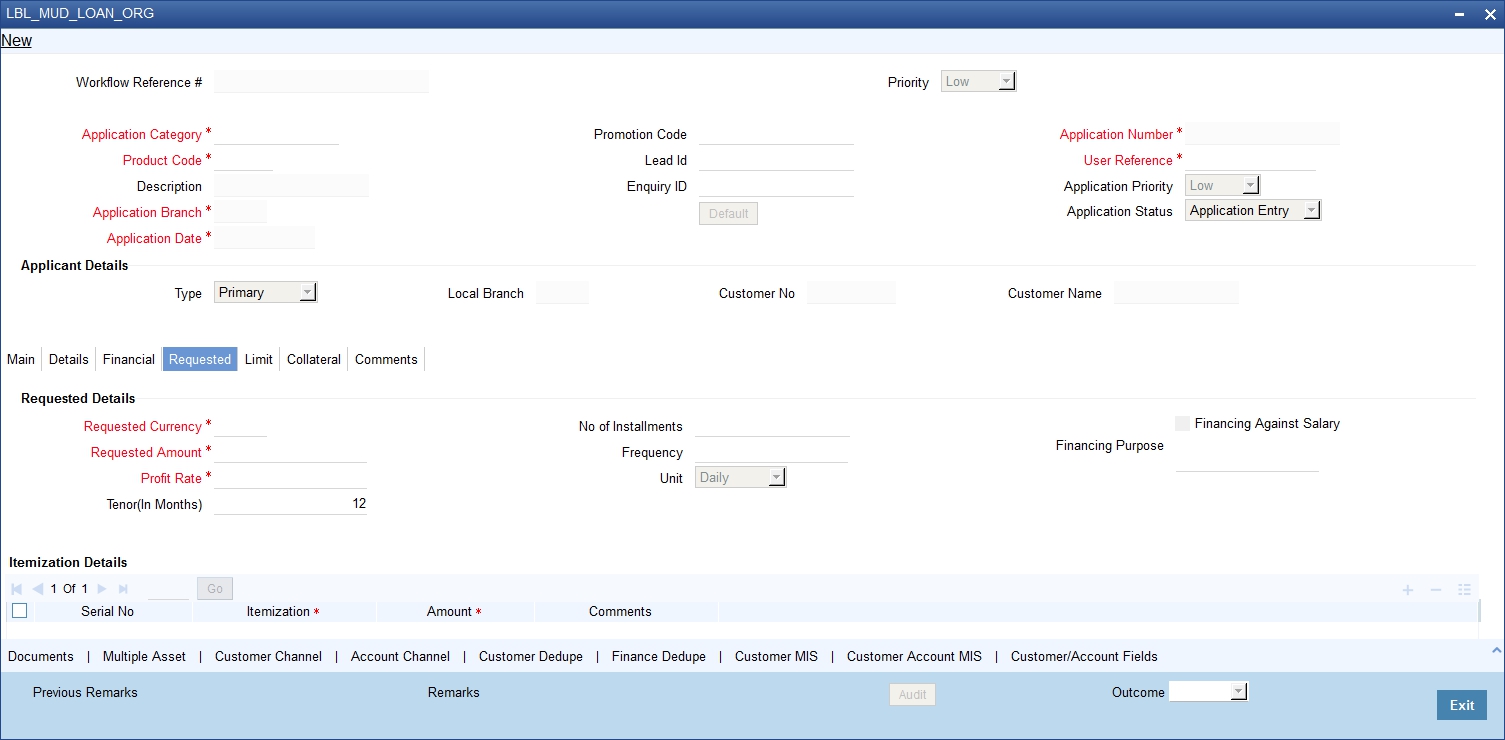The height and width of the screenshot is (740, 1505).
Task: Tick the Financing Against Salary checkbox
Action: (1183, 424)
